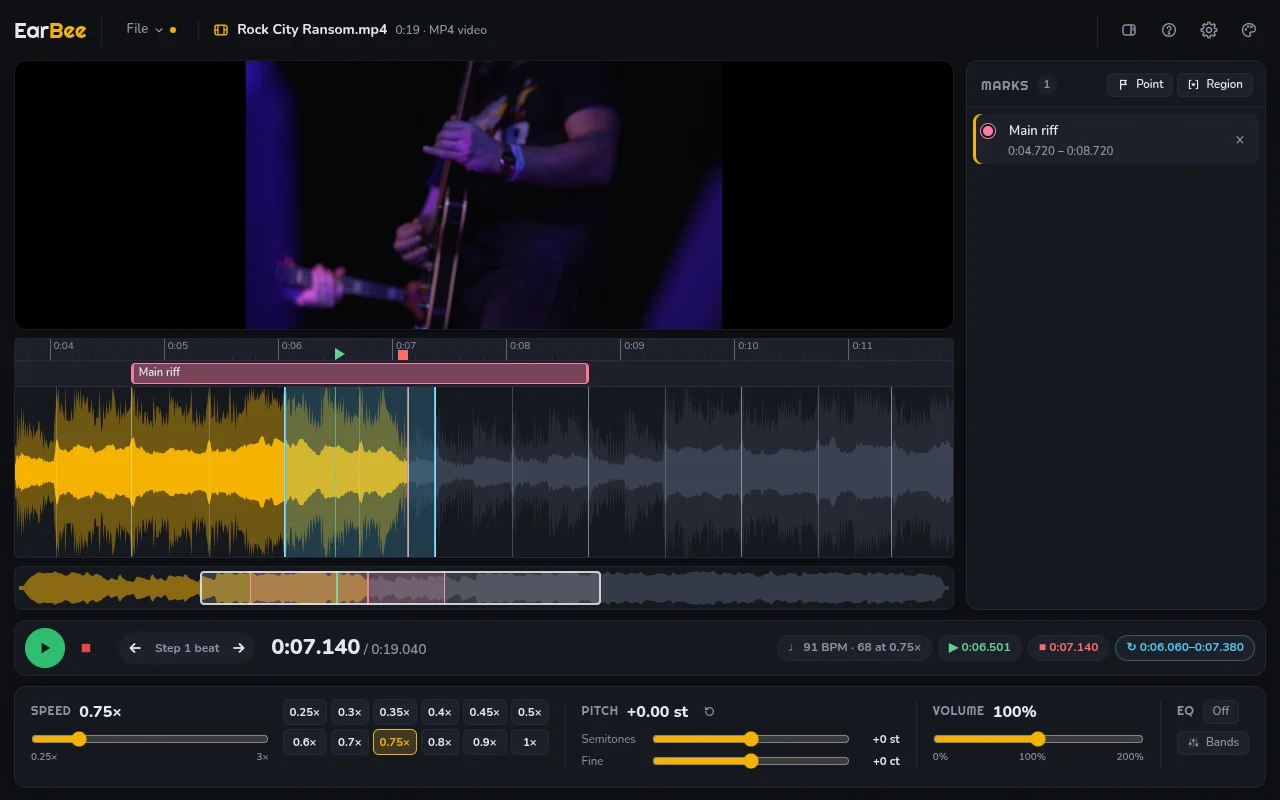The width and height of the screenshot is (1280, 800).
Task: Select 0.8× speed preset
Action: (439, 742)
